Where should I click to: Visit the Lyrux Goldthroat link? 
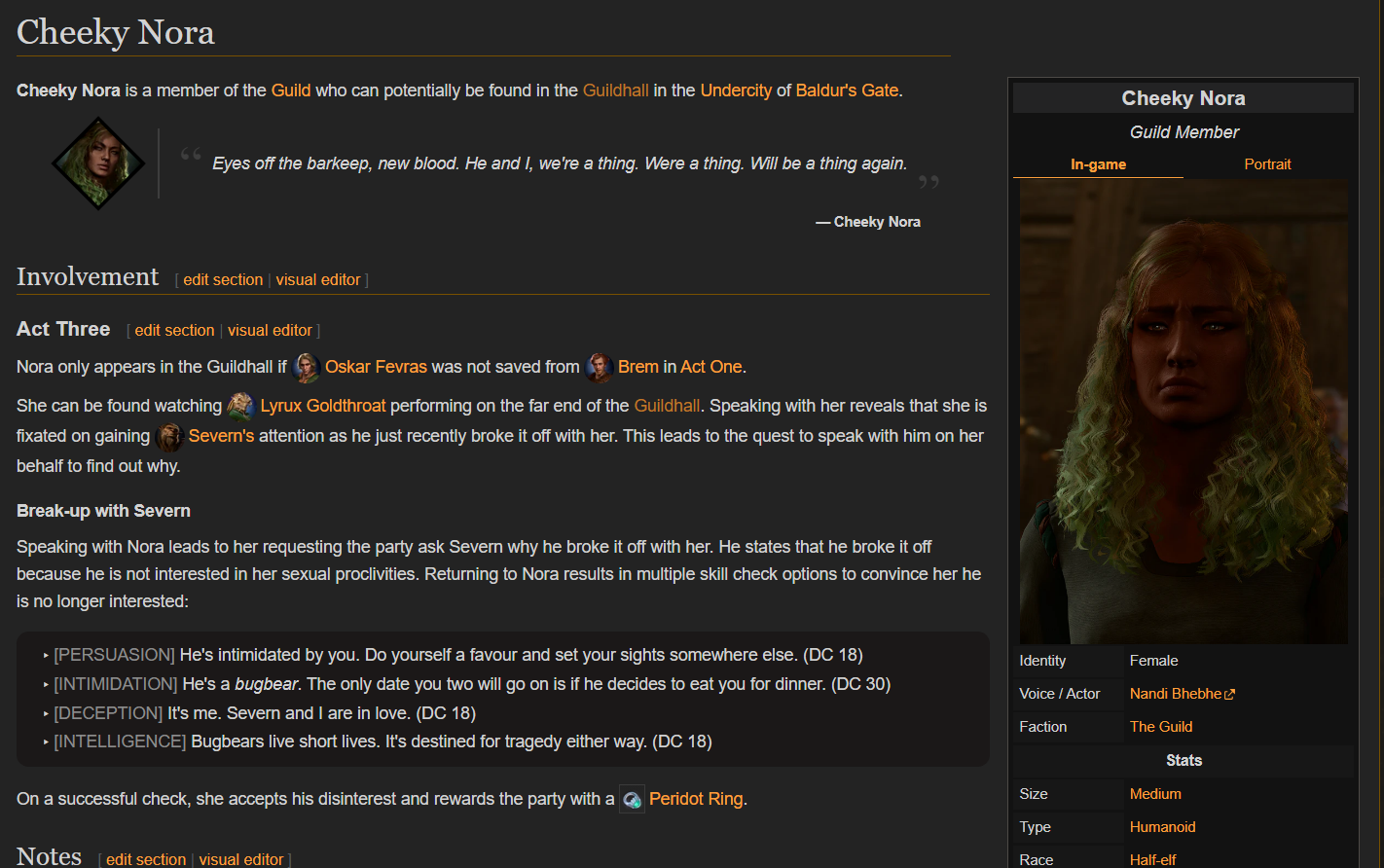tap(323, 406)
